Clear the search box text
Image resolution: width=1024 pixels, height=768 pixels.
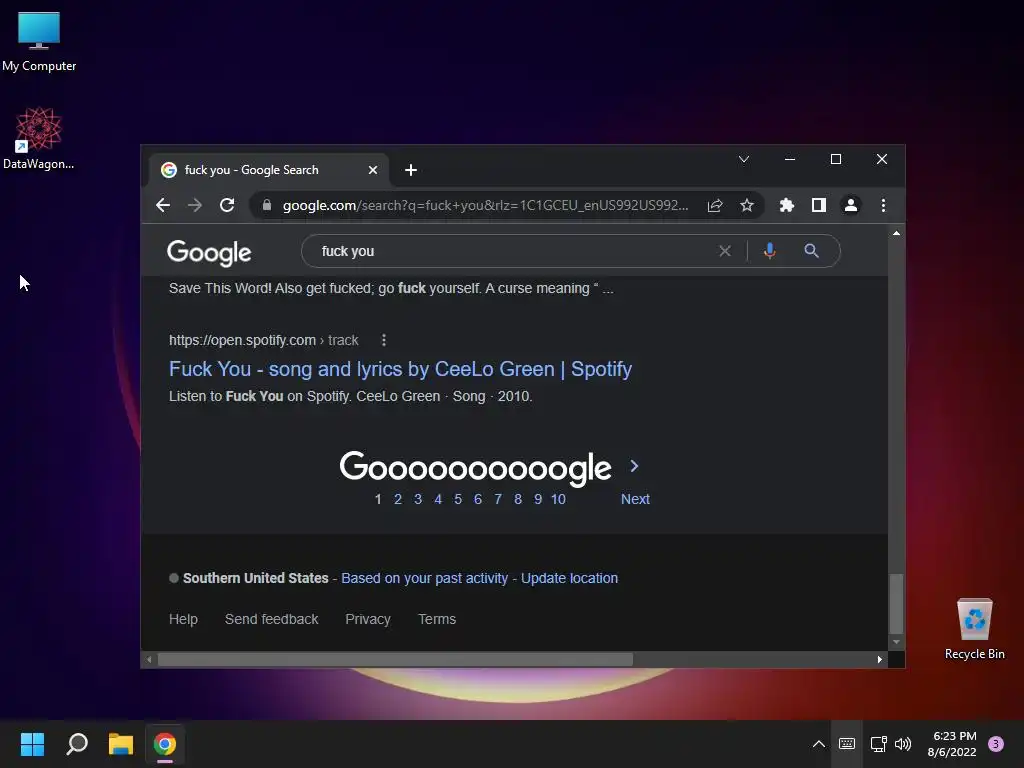(x=725, y=251)
